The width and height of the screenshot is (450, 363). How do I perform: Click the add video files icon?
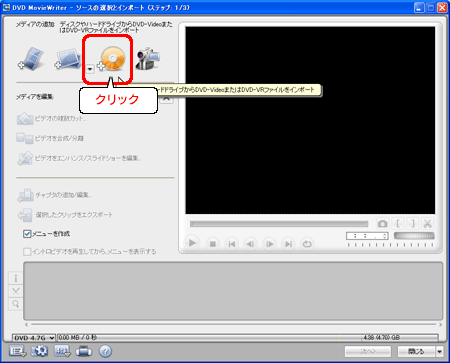(x=31, y=59)
